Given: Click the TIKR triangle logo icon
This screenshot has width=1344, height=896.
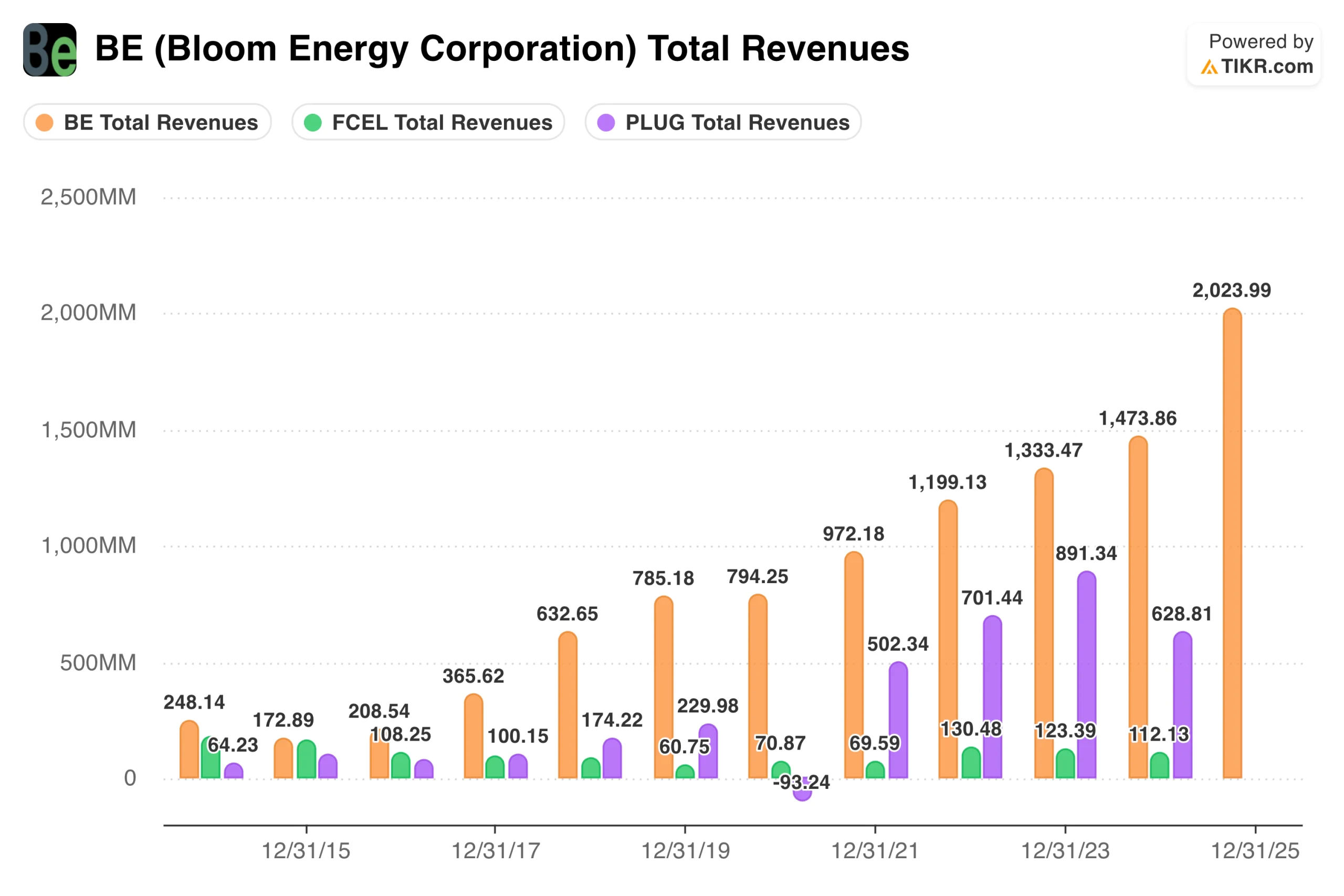Looking at the screenshot, I should click(x=1210, y=67).
